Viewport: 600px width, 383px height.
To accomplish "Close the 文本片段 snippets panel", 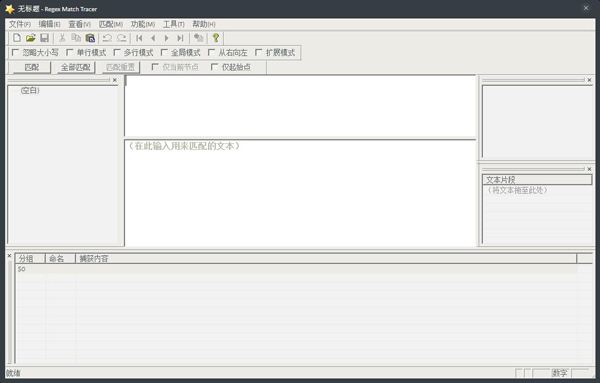I will coord(589,169).
